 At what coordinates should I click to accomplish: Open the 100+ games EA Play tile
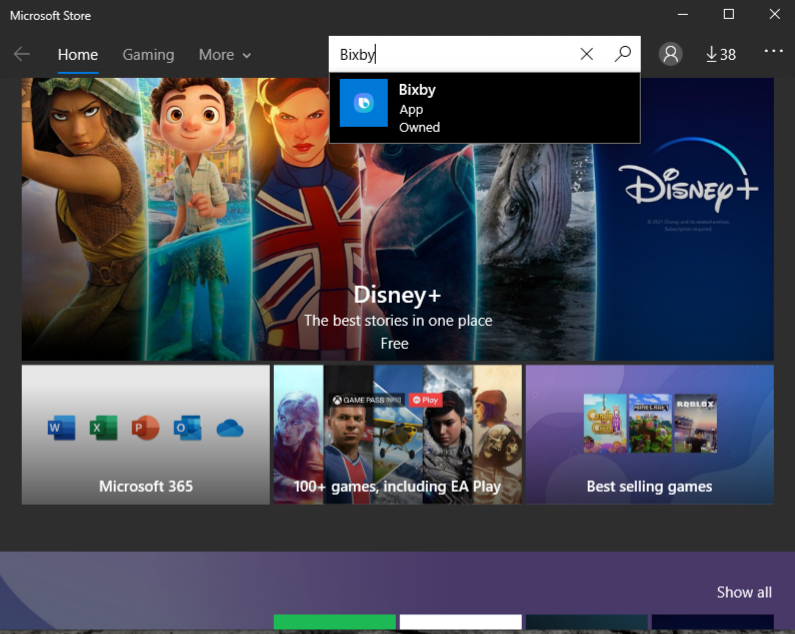(x=398, y=435)
